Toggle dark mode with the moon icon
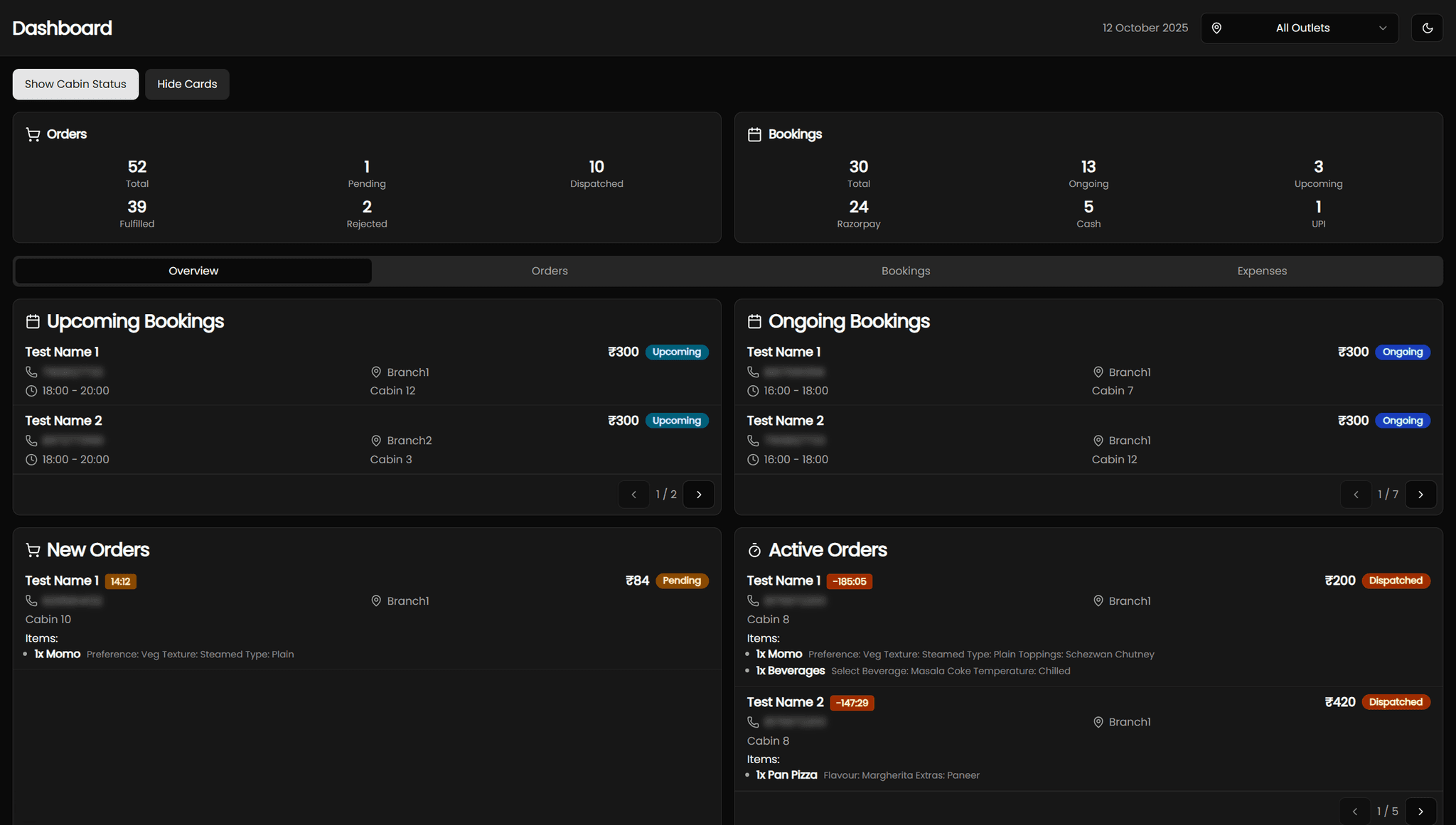1456x825 pixels. coord(1428,28)
